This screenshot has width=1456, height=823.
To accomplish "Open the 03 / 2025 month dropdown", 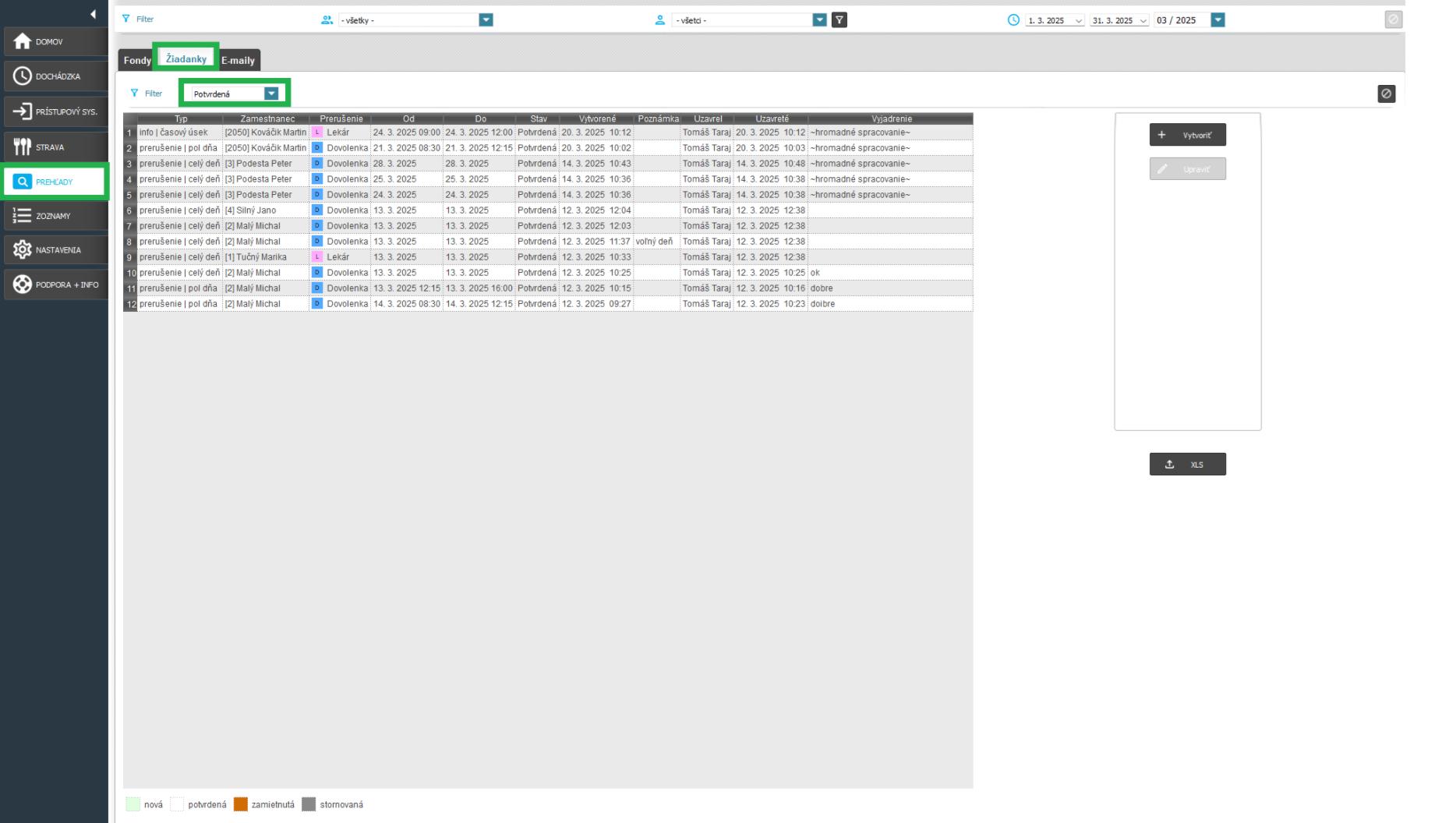I will 1217,20.
